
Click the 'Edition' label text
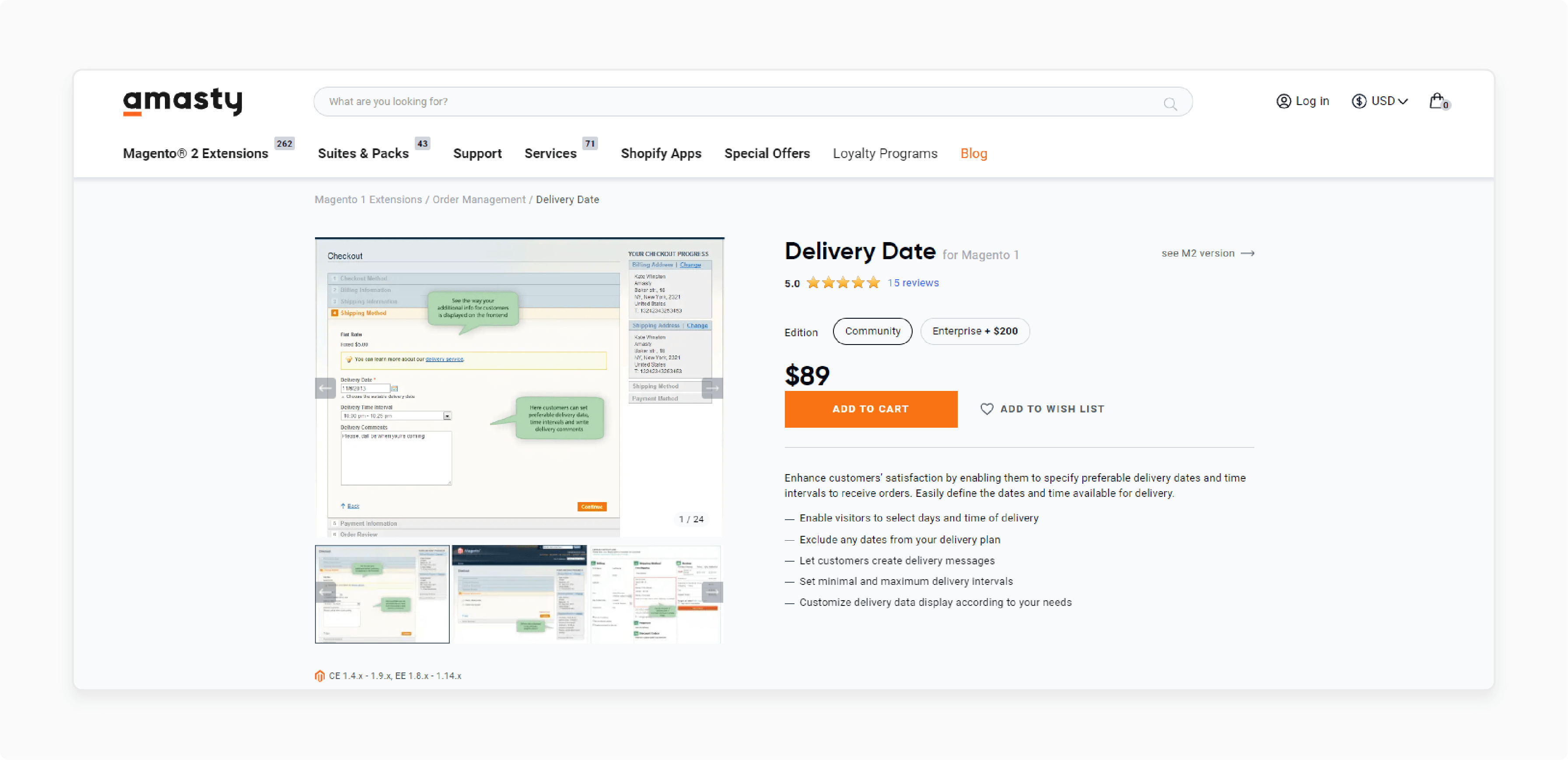(x=801, y=333)
